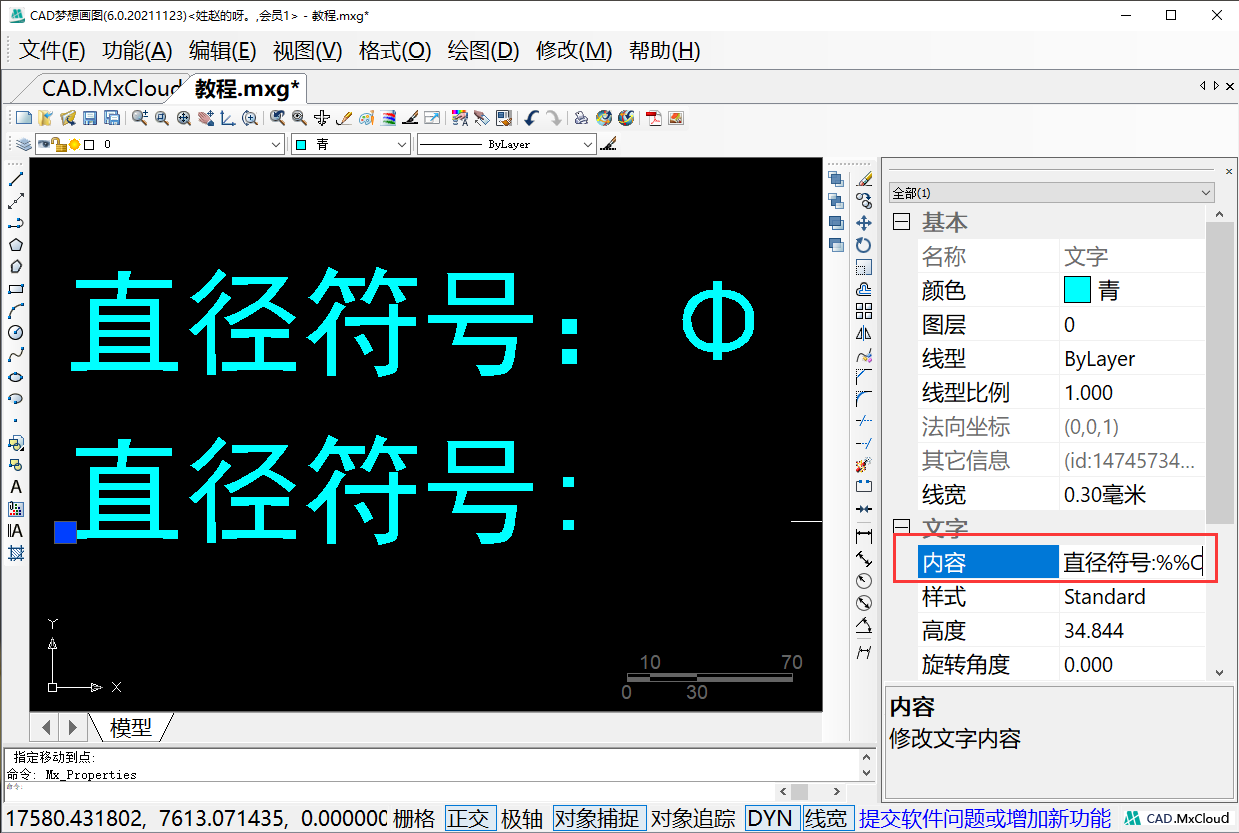
Task: Click the Move tool icon
Action: (x=864, y=223)
